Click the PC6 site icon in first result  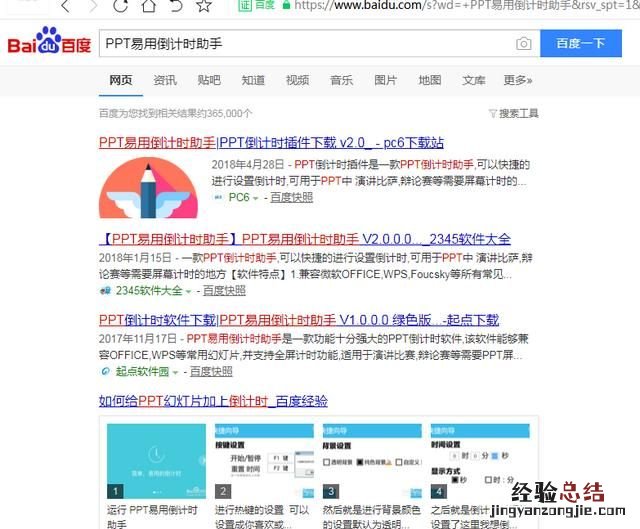218,198
